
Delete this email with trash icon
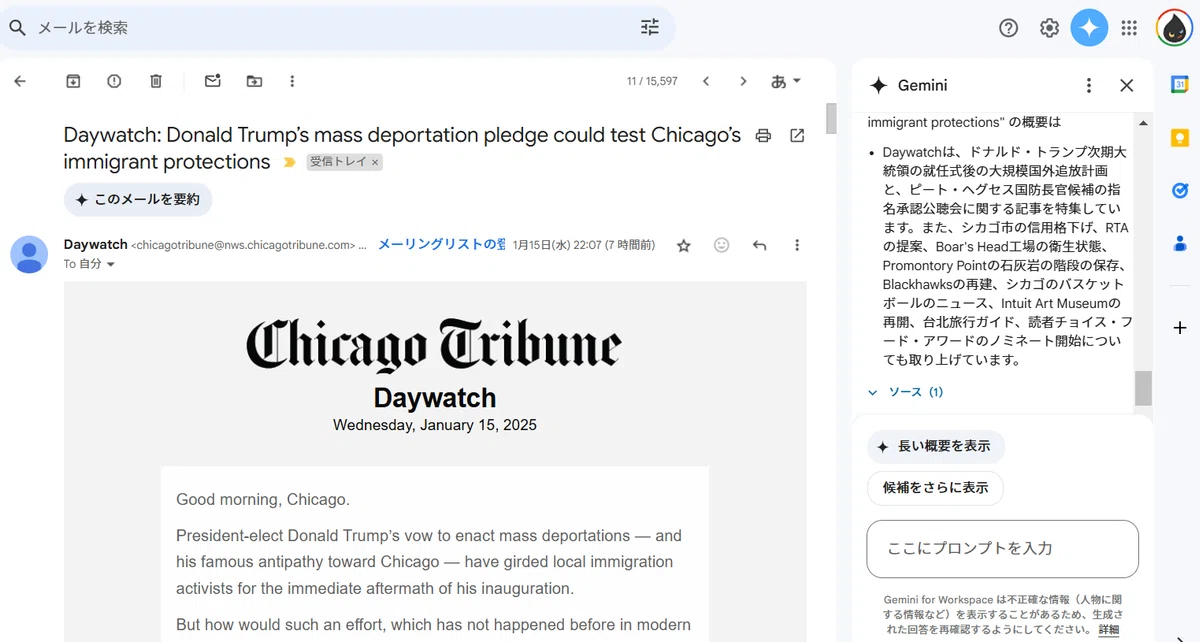point(156,81)
